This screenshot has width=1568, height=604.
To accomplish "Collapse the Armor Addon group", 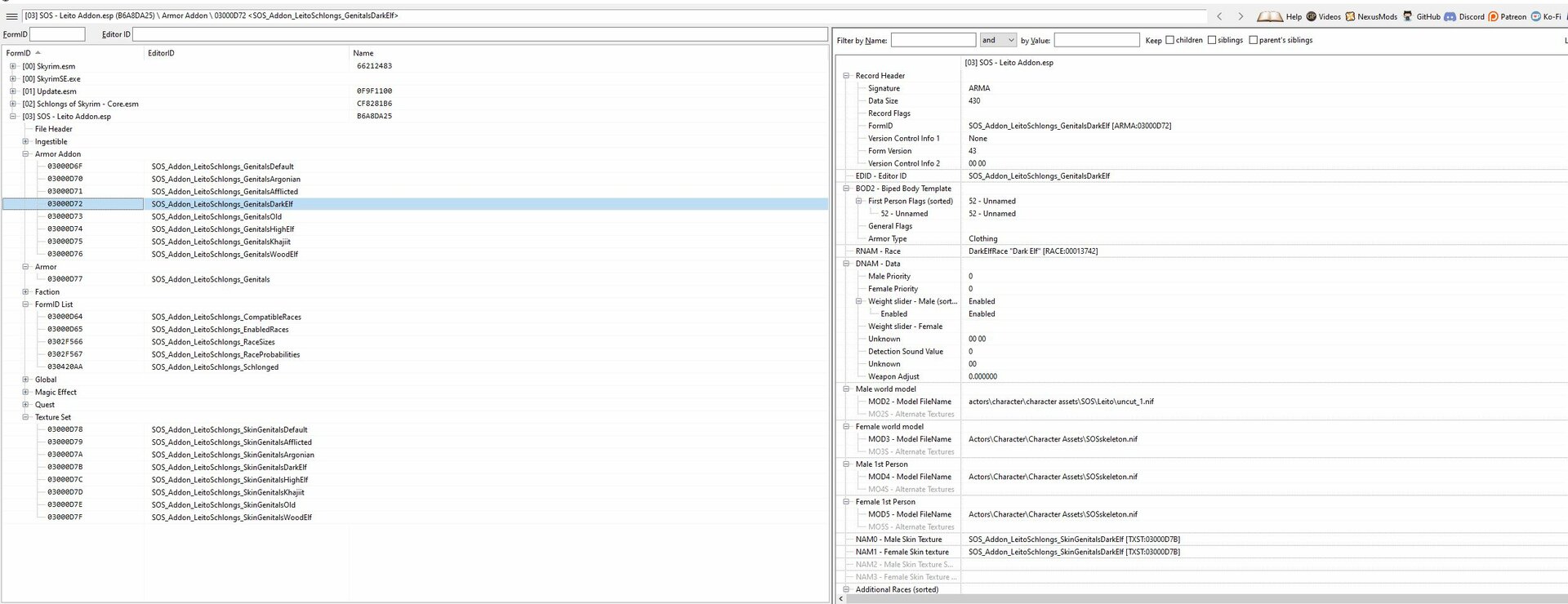I will tap(25, 154).
